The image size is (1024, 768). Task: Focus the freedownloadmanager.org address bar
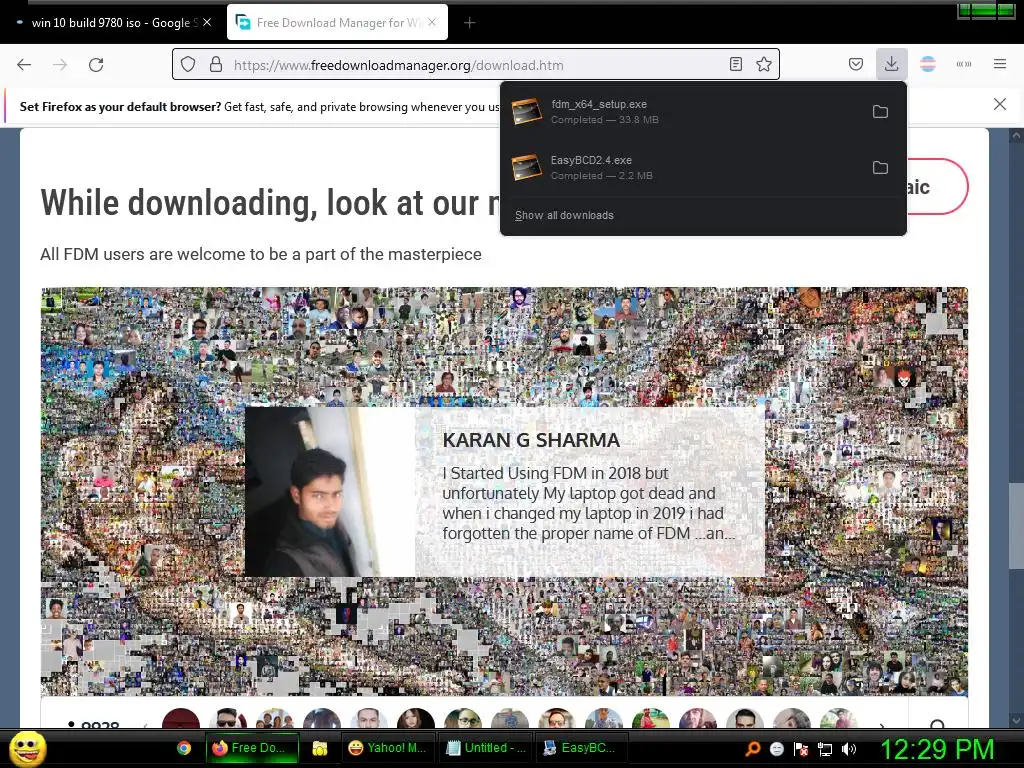click(x=477, y=65)
